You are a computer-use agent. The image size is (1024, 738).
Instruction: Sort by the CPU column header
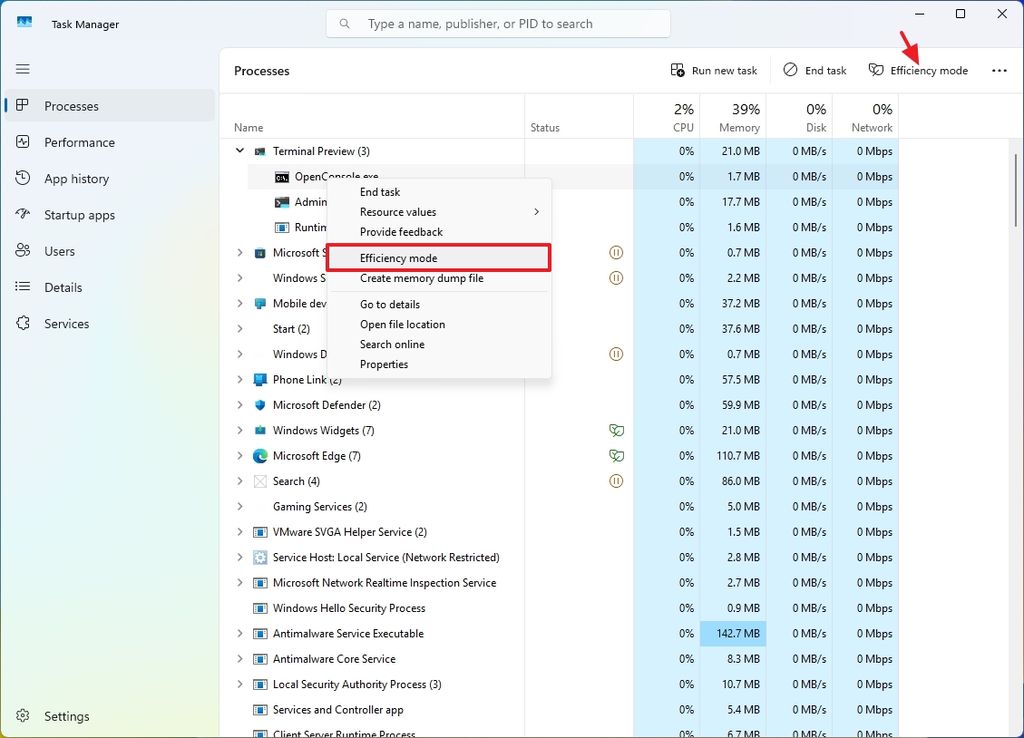click(666, 117)
